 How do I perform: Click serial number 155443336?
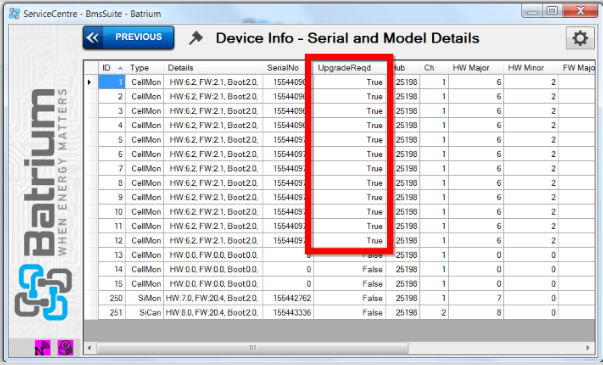[288, 312]
